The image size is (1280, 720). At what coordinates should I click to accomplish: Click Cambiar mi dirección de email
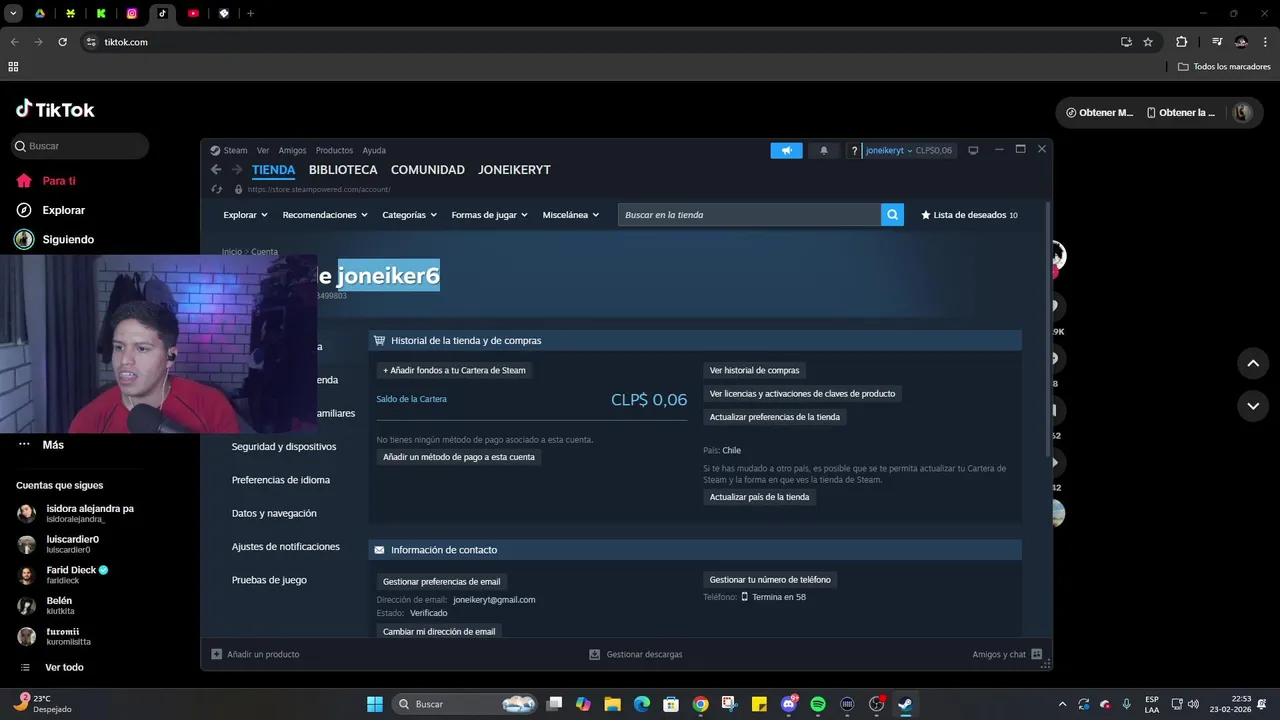click(x=439, y=631)
